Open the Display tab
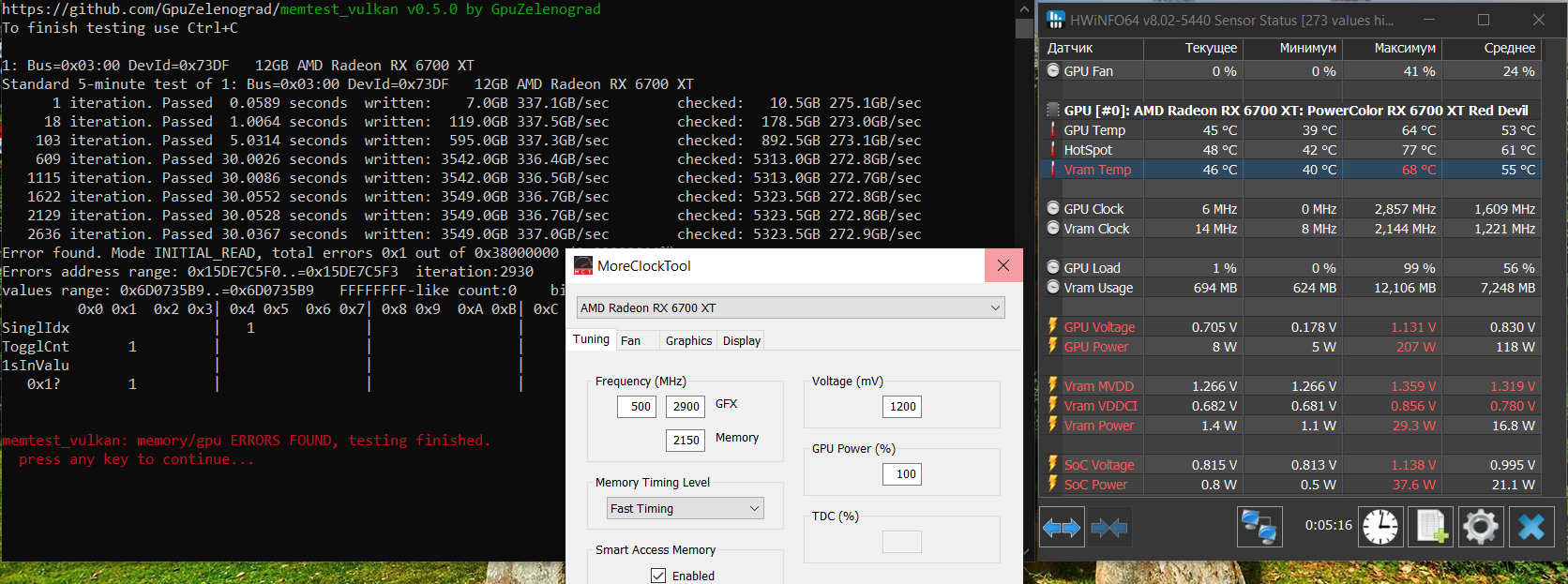 pyautogui.click(x=742, y=341)
